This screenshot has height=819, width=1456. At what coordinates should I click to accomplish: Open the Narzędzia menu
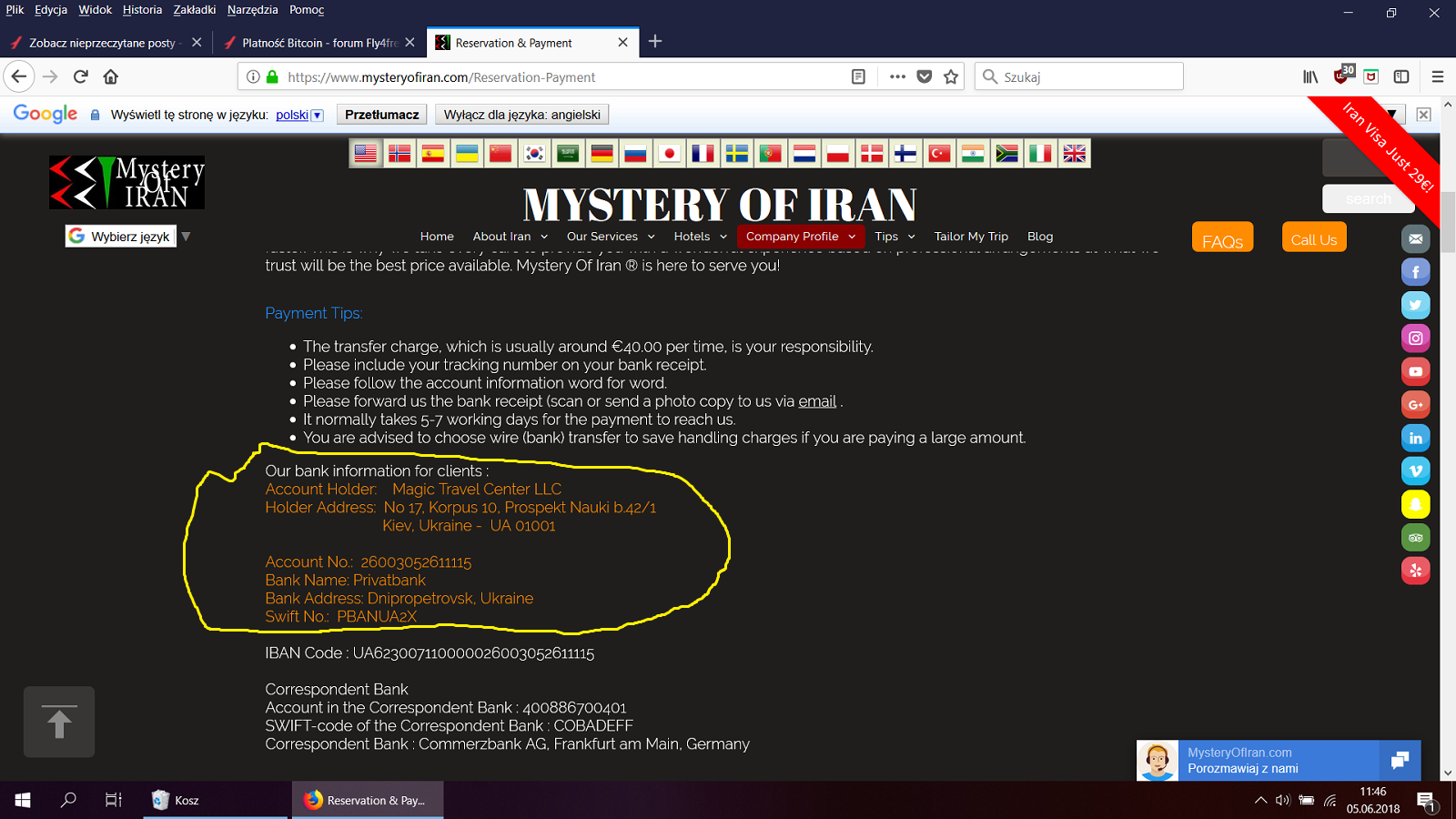[x=253, y=10]
